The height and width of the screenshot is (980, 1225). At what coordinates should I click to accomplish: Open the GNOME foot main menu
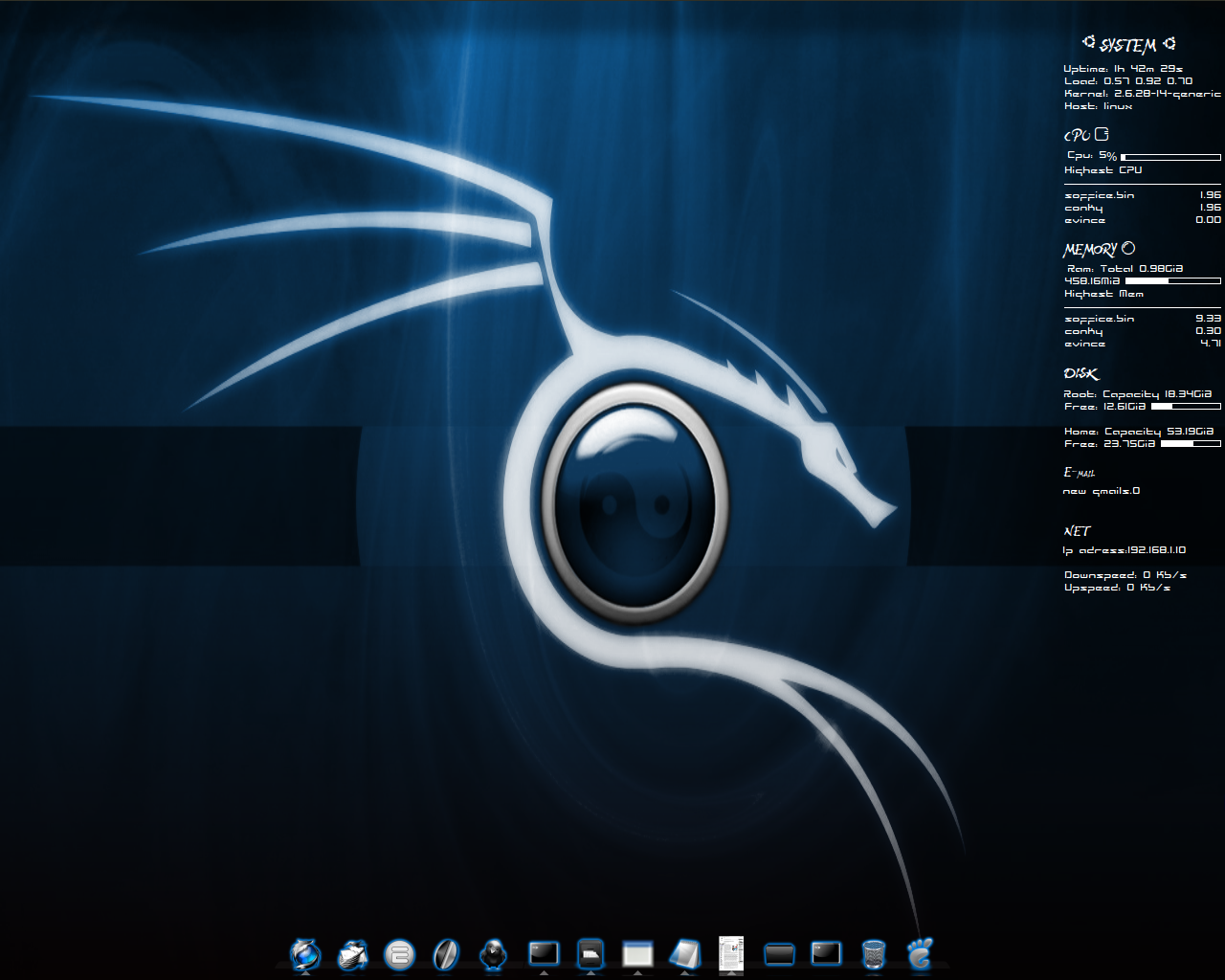920,953
